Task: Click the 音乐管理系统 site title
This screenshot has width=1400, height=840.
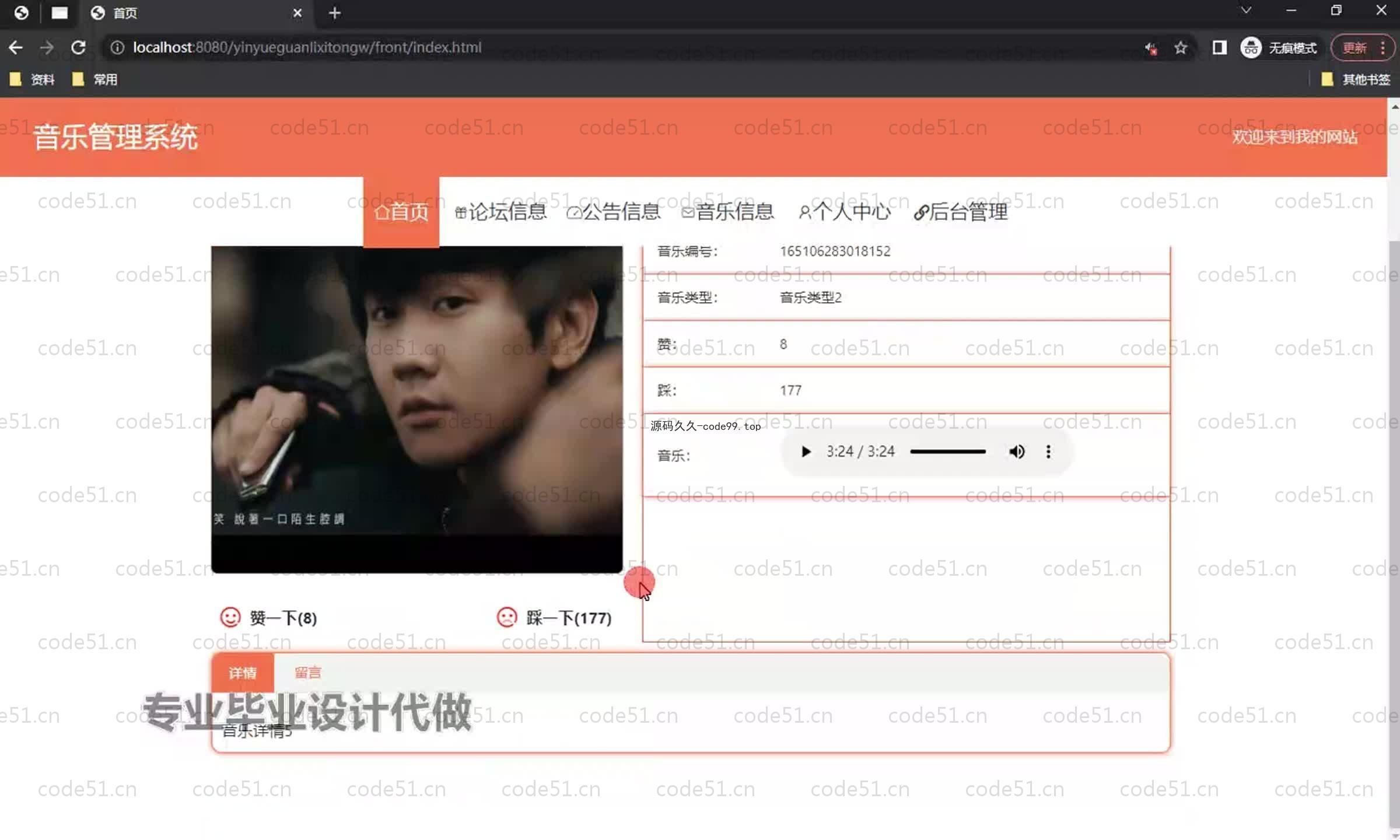Action: point(116,138)
